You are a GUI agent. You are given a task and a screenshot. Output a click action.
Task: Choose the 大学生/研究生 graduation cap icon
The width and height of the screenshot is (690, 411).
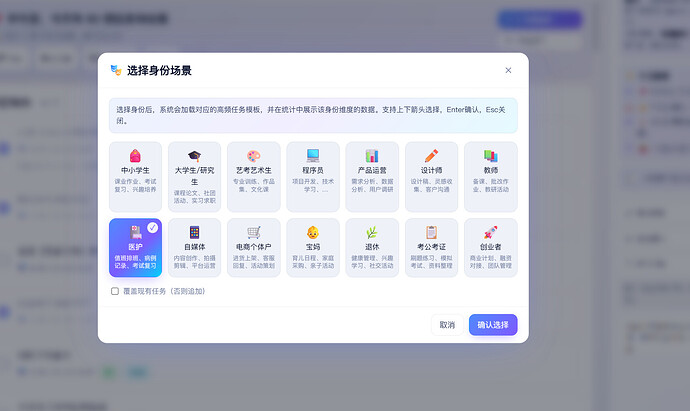(x=195, y=156)
